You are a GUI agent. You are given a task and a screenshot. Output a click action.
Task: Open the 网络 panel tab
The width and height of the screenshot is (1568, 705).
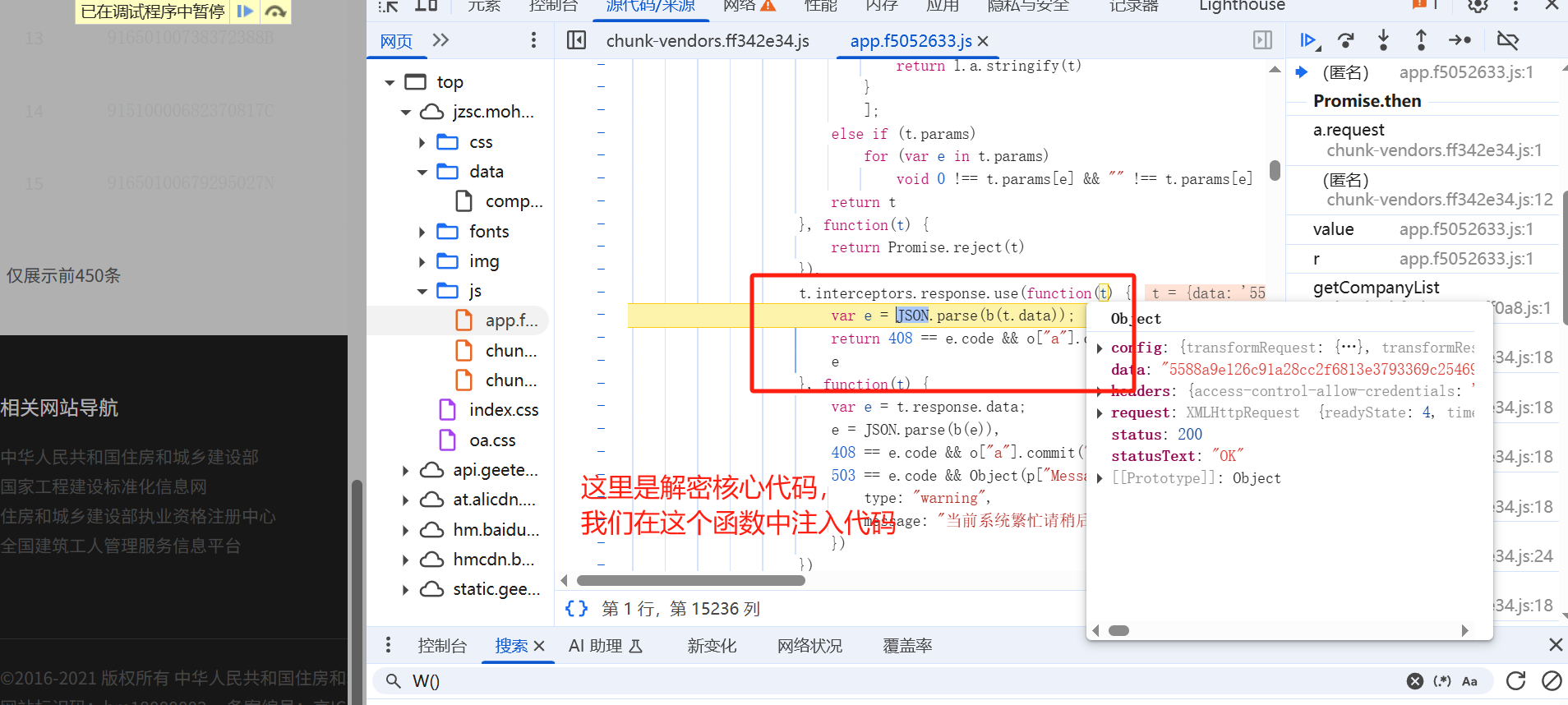[x=749, y=6]
